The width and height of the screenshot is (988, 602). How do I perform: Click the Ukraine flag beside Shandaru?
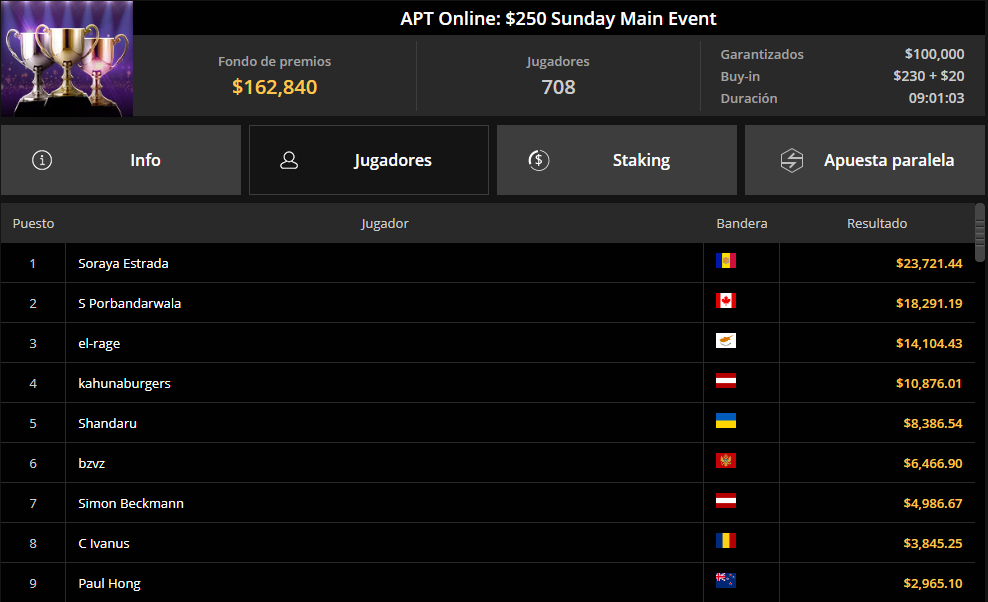[726, 420]
